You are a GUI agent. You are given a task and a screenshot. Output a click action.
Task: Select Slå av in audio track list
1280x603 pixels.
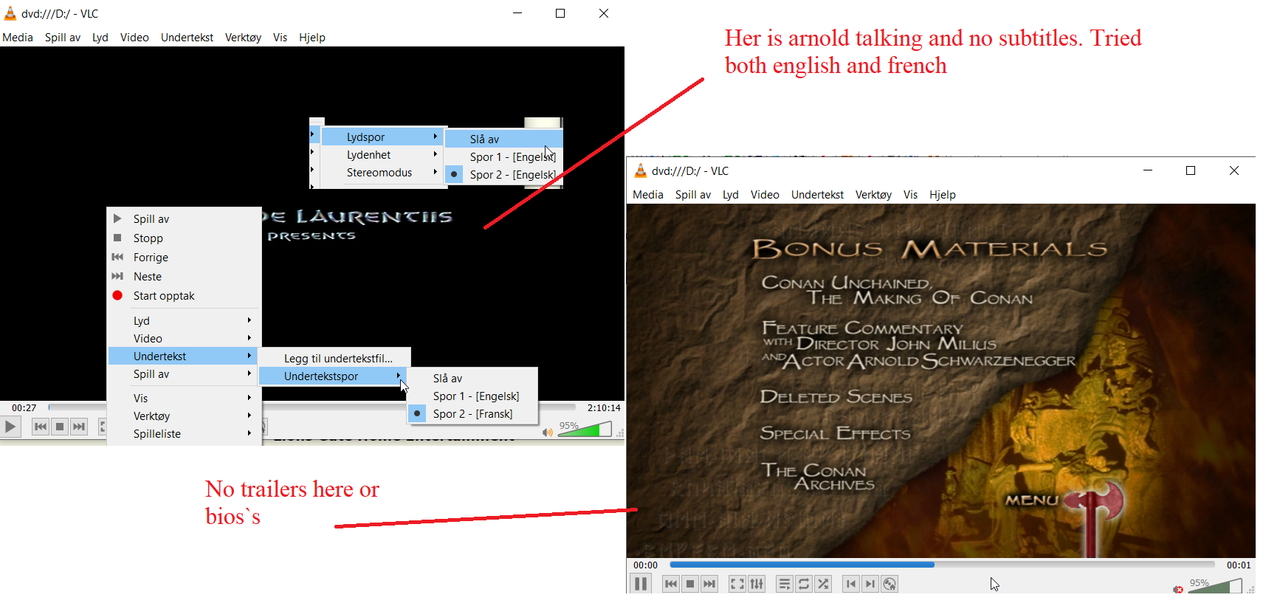coord(503,139)
